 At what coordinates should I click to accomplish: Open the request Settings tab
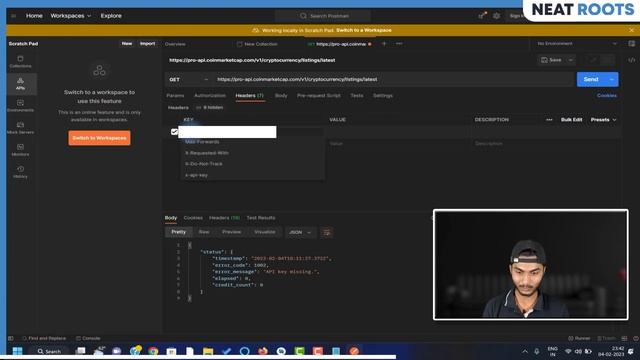point(383,96)
